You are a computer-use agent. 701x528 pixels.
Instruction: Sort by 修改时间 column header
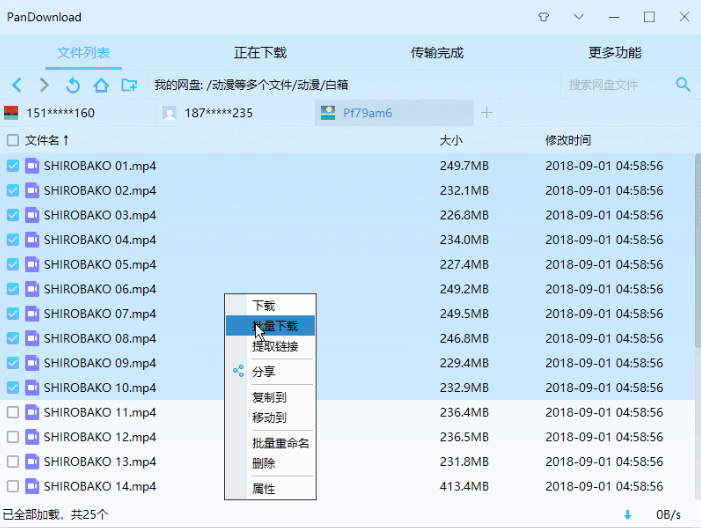[x=568, y=140]
